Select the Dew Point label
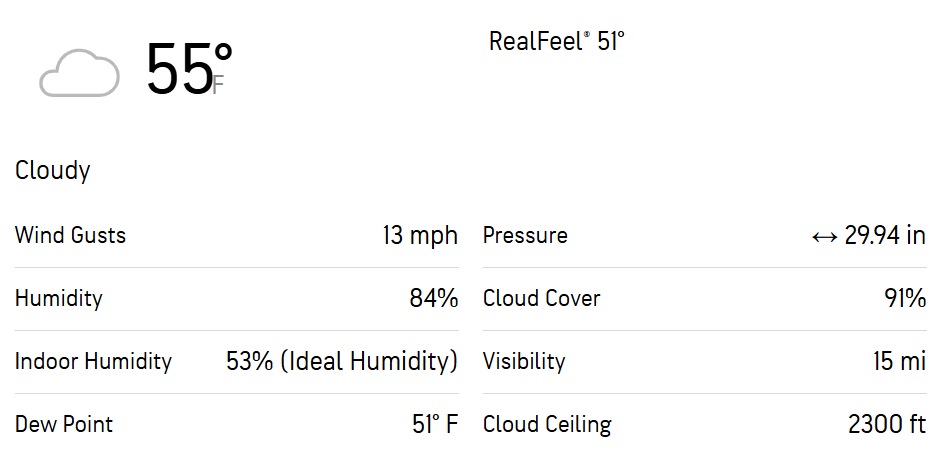Image resolution: width=938 pixels, height=457 pixels. [64, 424]
